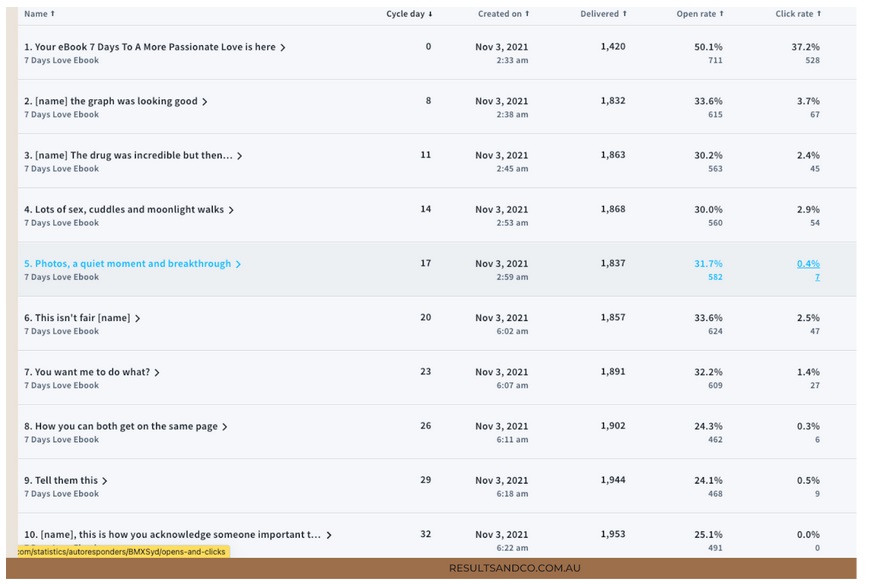
Task: Click '7 Days Love Ebook' under the first email
Action: (62, 61)
